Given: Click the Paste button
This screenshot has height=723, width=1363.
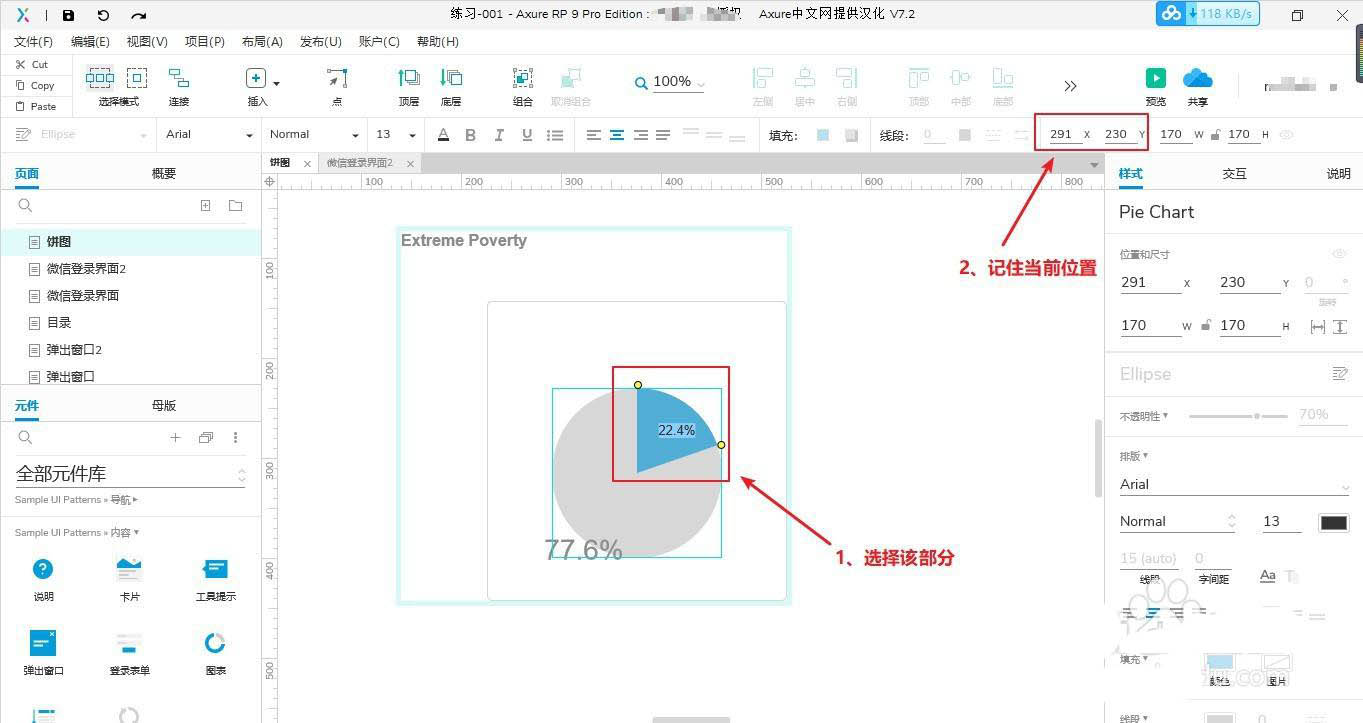Looking at the screenshot, I should pyautogui.click(x=35, y=106).
